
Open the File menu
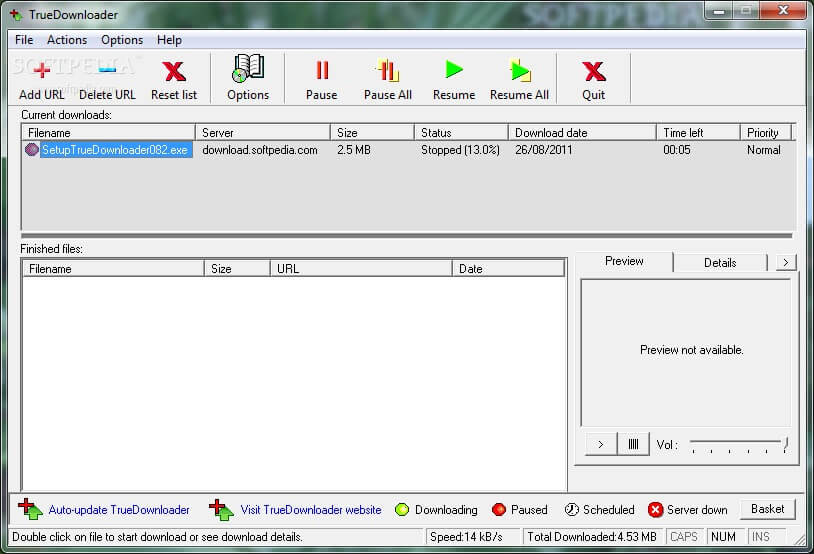[x=24, y=40]
